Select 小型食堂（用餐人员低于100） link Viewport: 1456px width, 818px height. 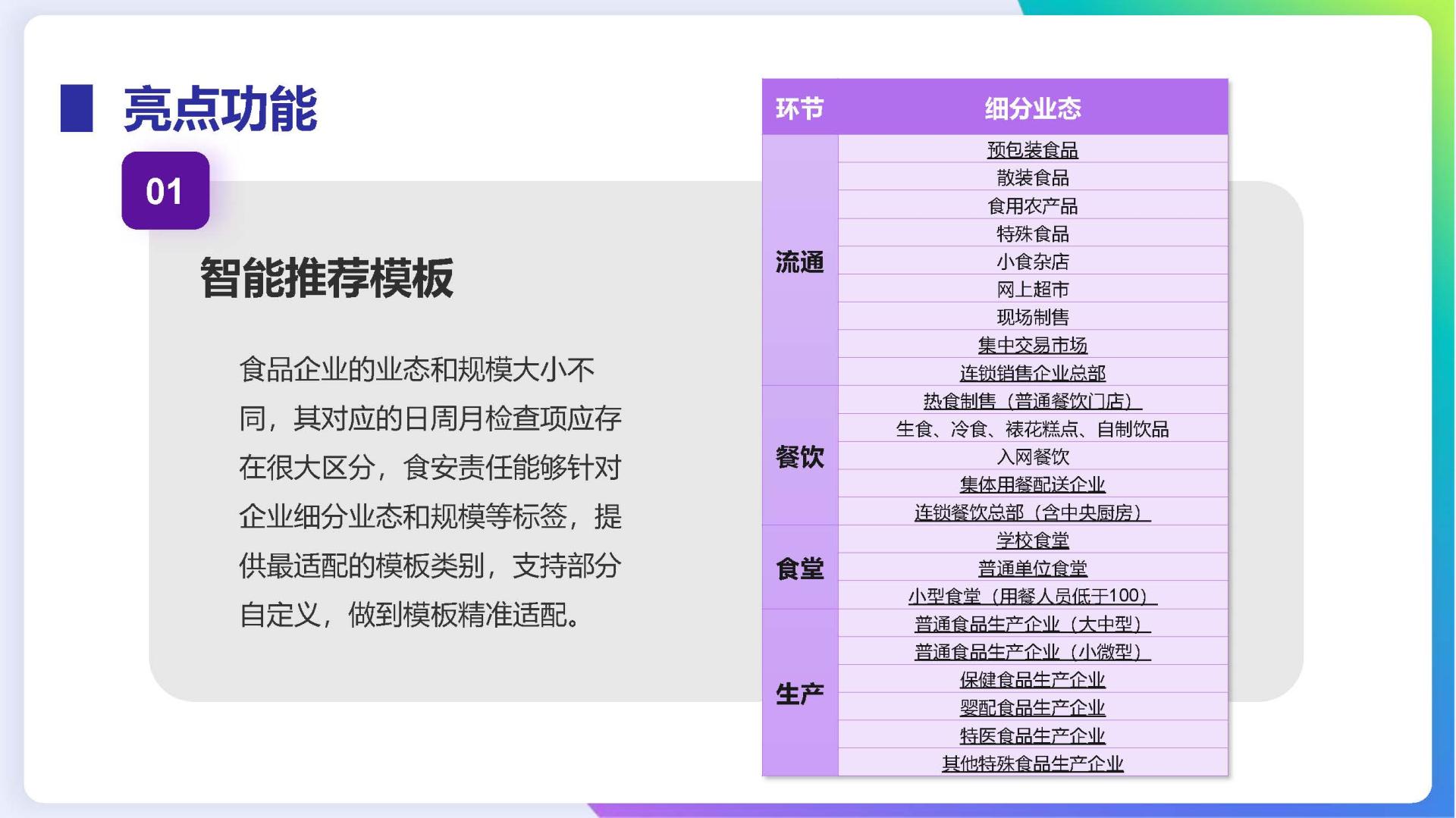[x=1032, y=596]
